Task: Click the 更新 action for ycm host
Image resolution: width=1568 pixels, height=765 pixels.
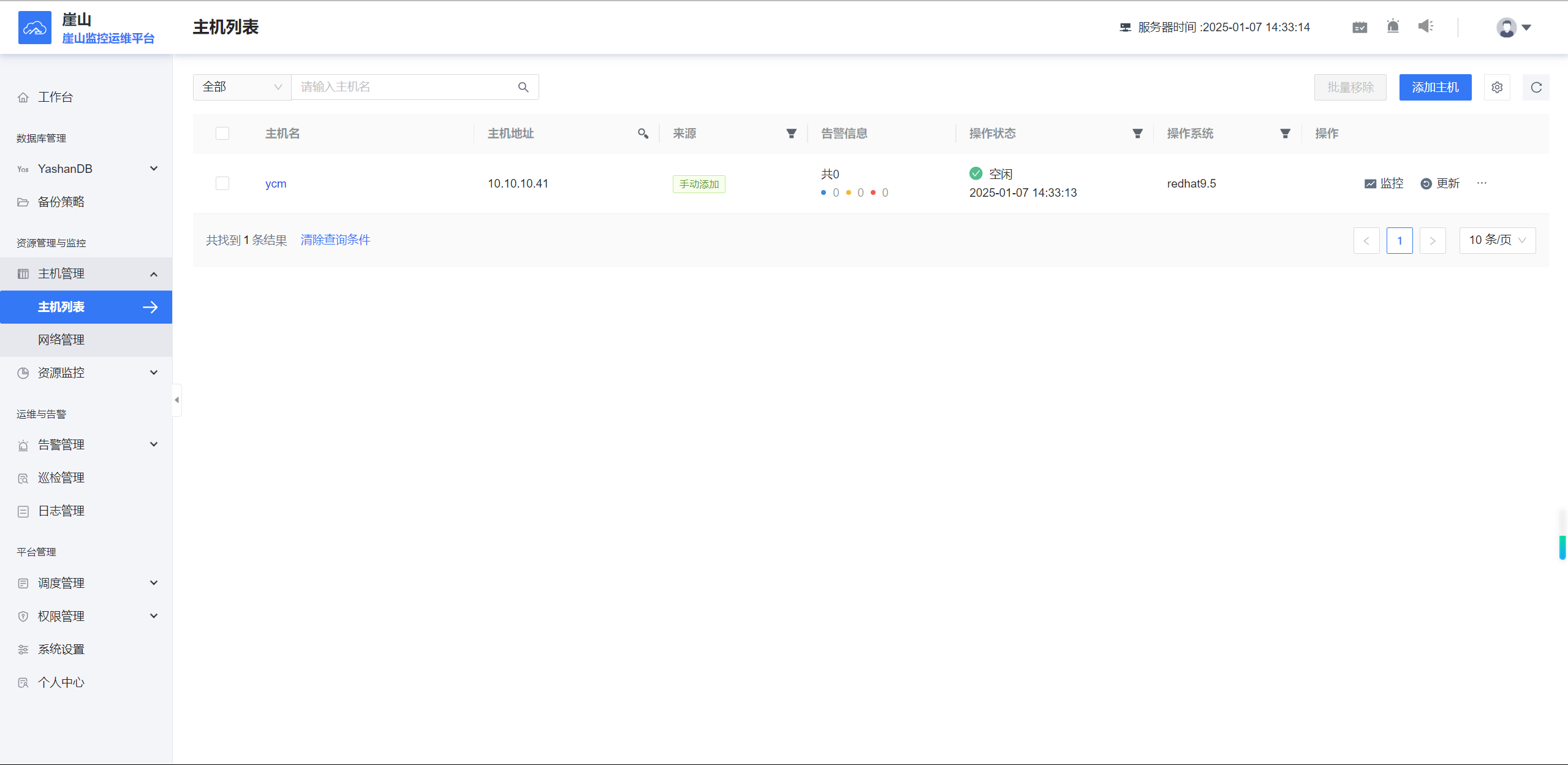Action: [1440, 183]
